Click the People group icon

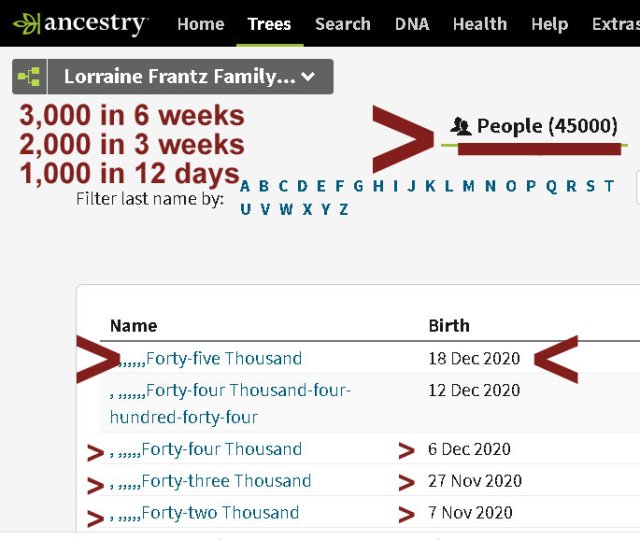[x=461, y=126]
